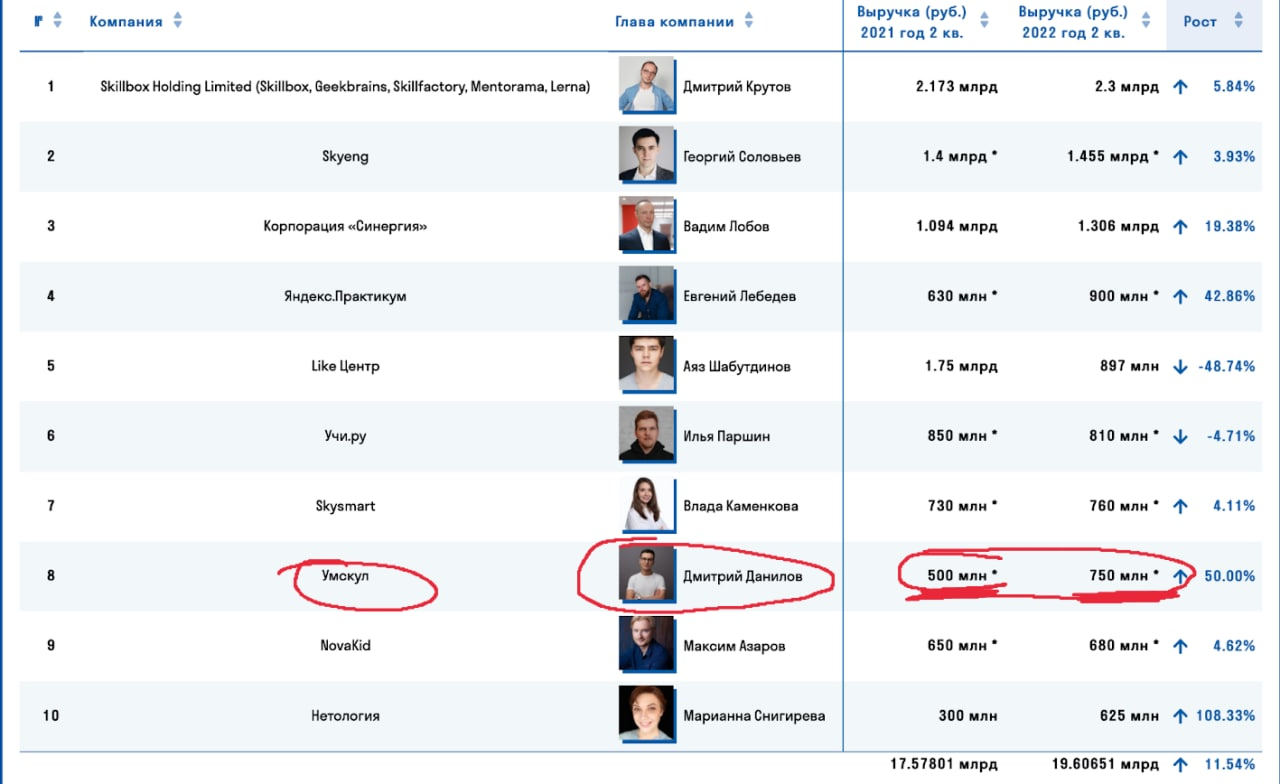Select the NovaKid company name
The height and width of the screenshot is (784, 1280).
click(345, 646)
